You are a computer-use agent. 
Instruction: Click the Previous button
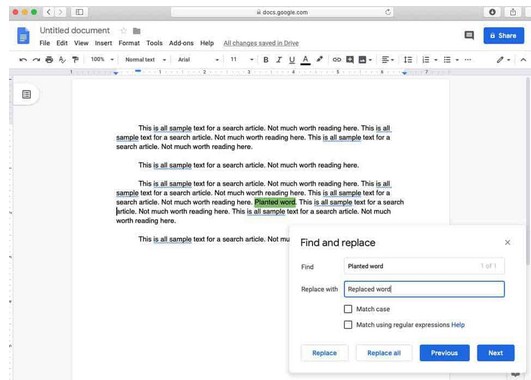click(x=444, y=353)
